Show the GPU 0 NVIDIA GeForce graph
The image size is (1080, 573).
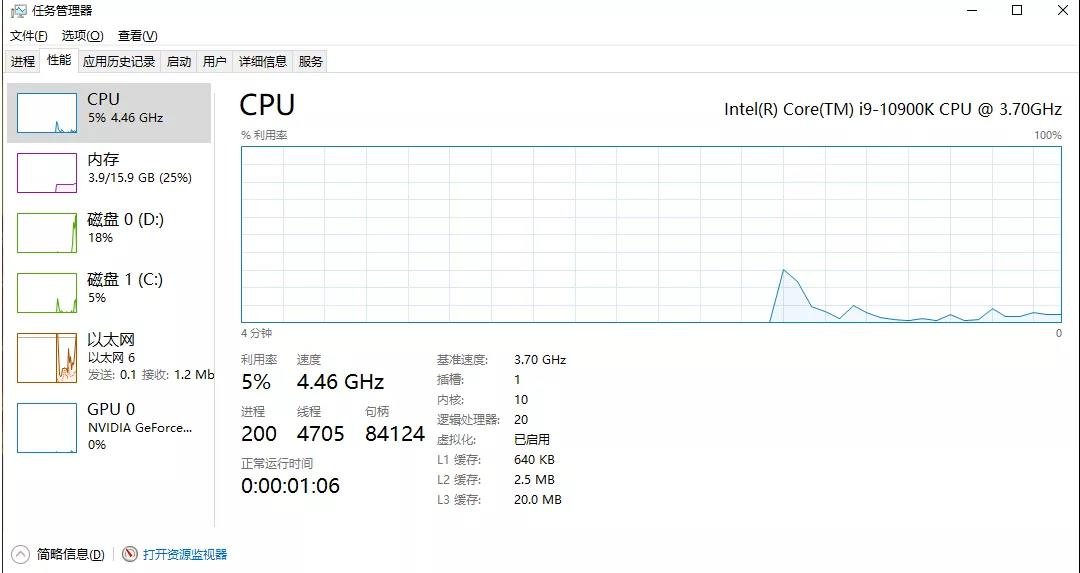47,427
